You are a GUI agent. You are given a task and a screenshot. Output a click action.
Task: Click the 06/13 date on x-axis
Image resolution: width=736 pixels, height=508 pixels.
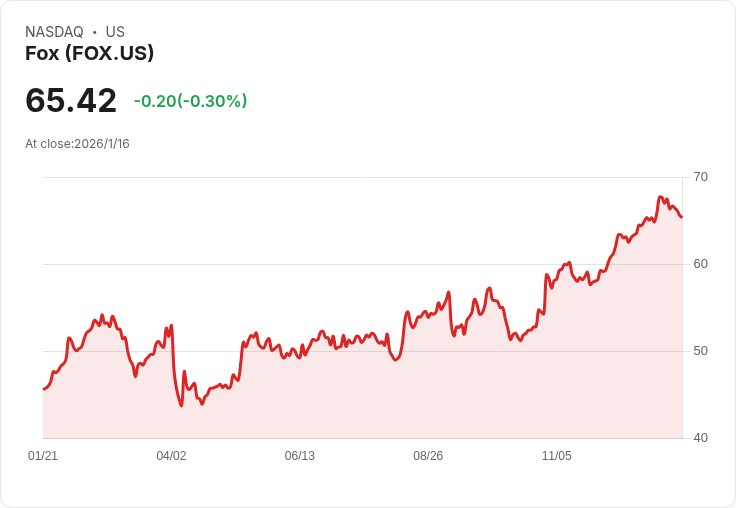pyautogui.click(x=300, y=456)
